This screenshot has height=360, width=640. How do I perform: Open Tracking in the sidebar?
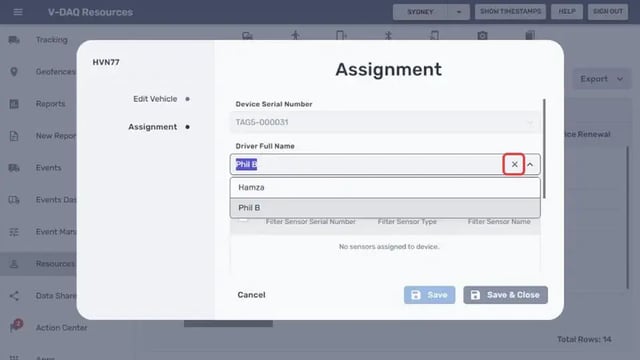pos(51,40)
